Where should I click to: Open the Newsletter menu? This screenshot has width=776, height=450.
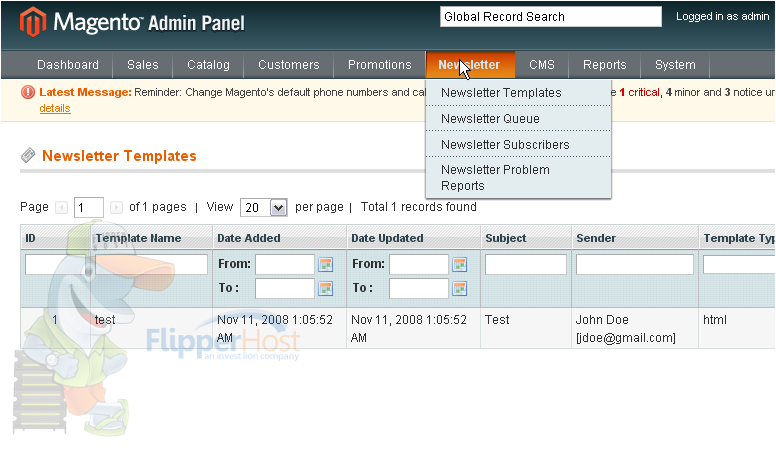tap(470, 65)
